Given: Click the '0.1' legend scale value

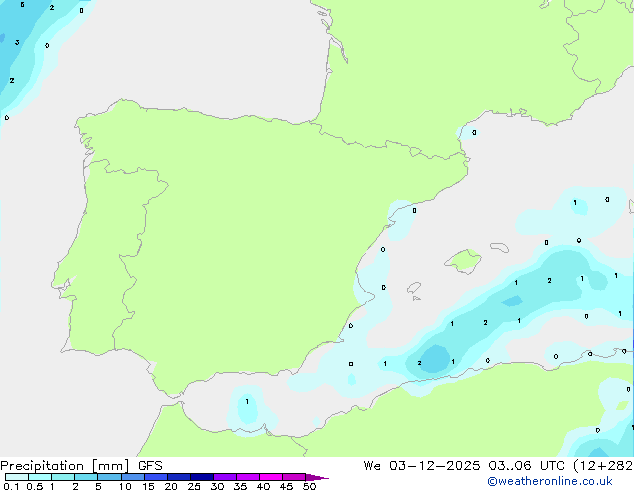Looking at the screenshot, I should pyautogui.click(x=11, y=486).
